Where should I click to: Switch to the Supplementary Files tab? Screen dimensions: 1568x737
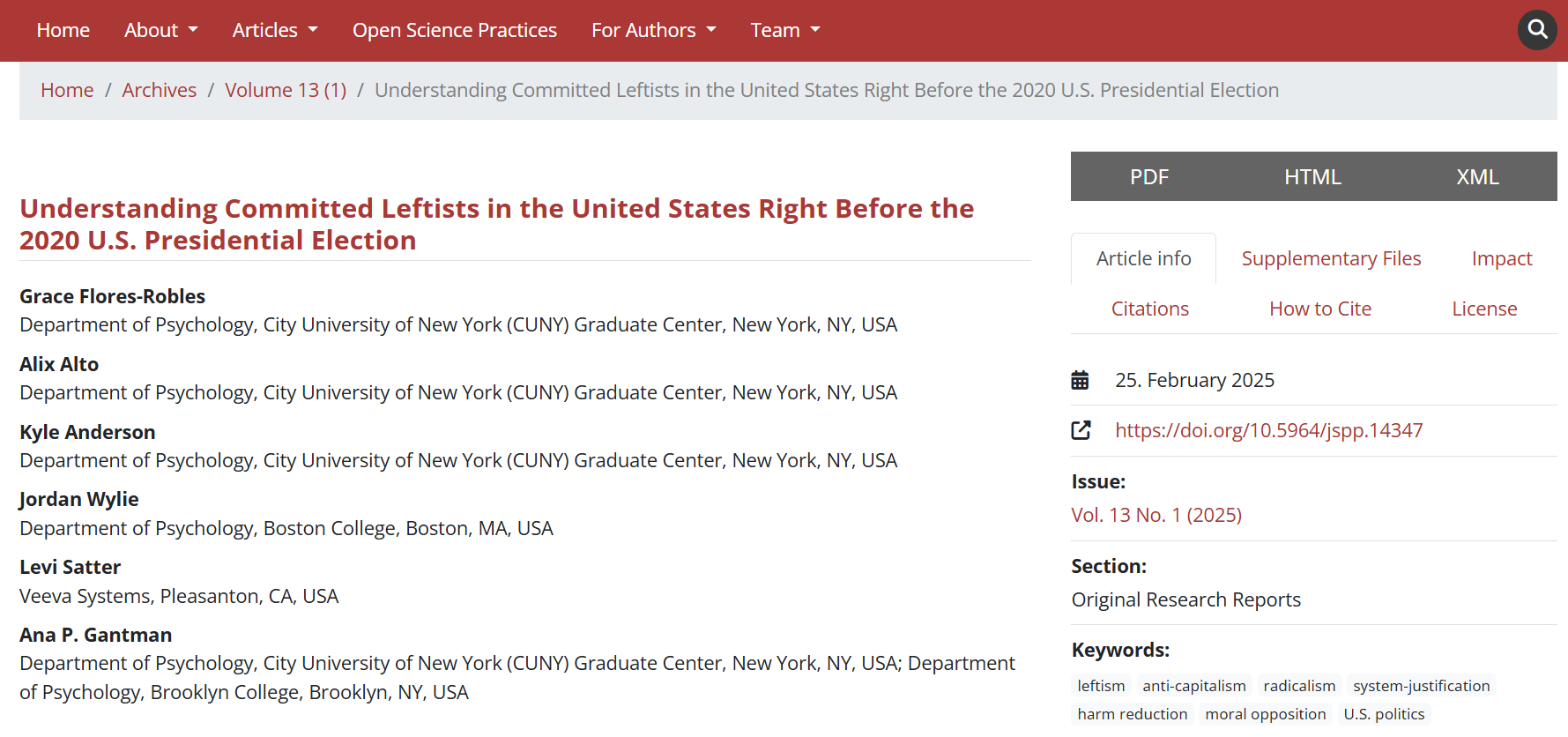(x=1331, y=258)
